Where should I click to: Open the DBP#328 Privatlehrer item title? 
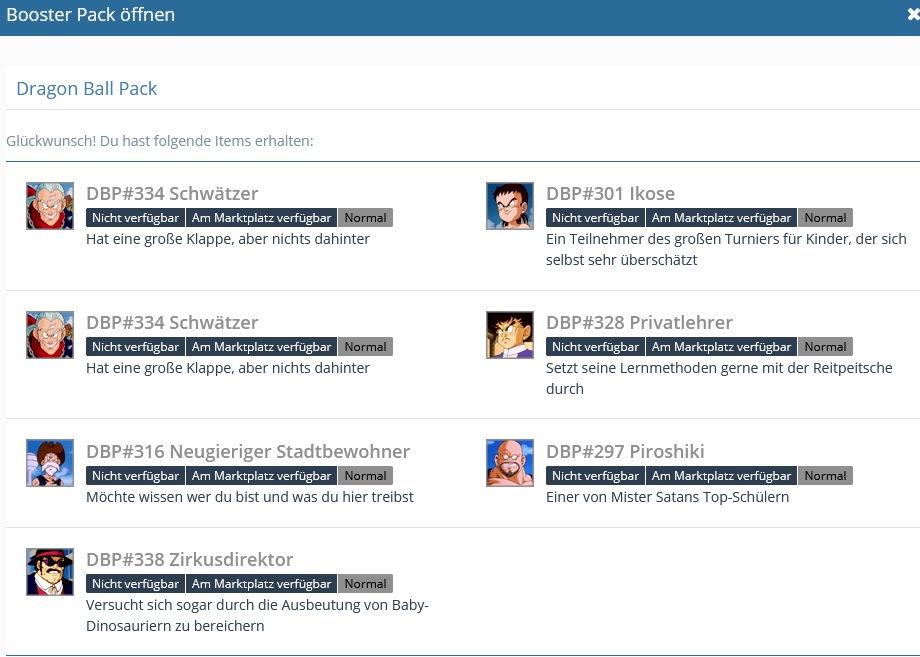(x=639, y=323)
